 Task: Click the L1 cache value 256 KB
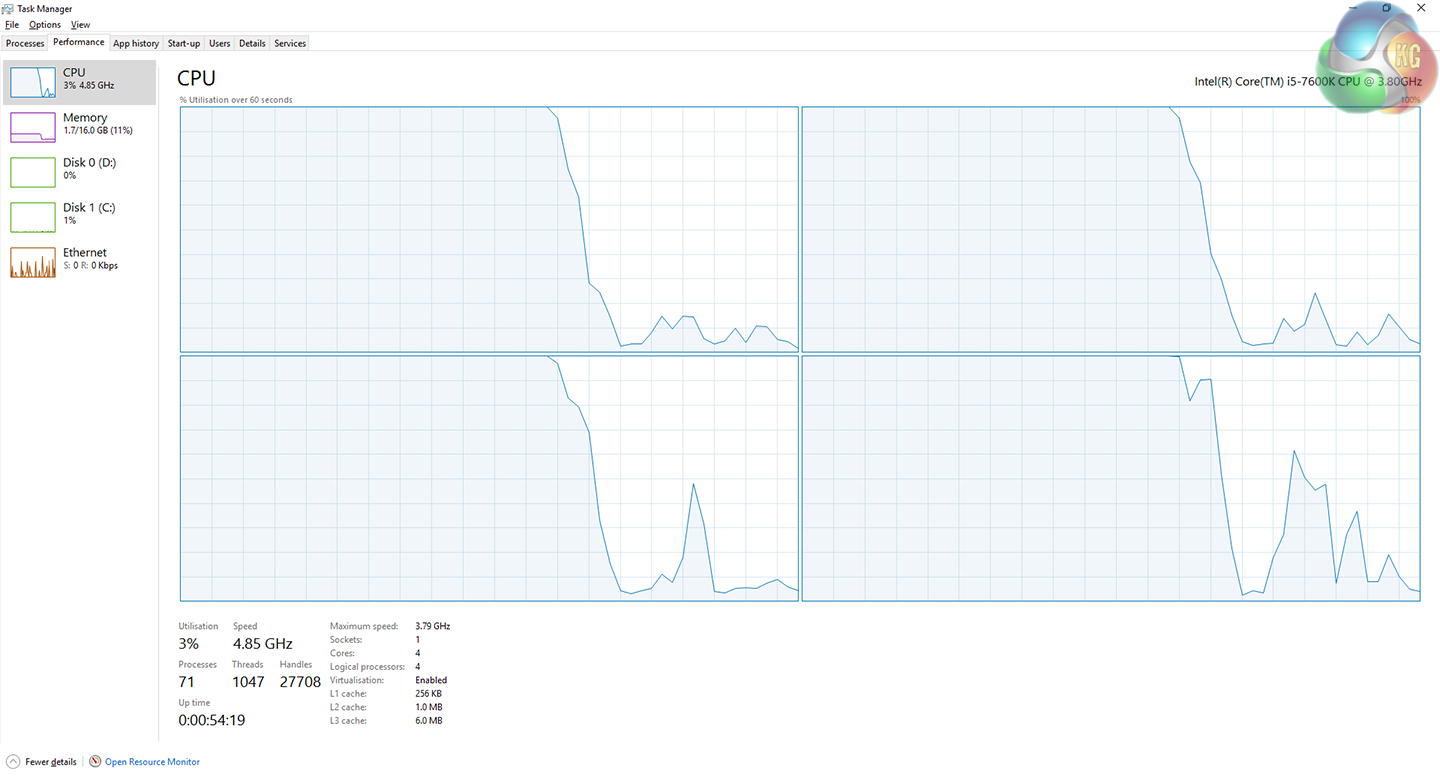click(428, 693)
